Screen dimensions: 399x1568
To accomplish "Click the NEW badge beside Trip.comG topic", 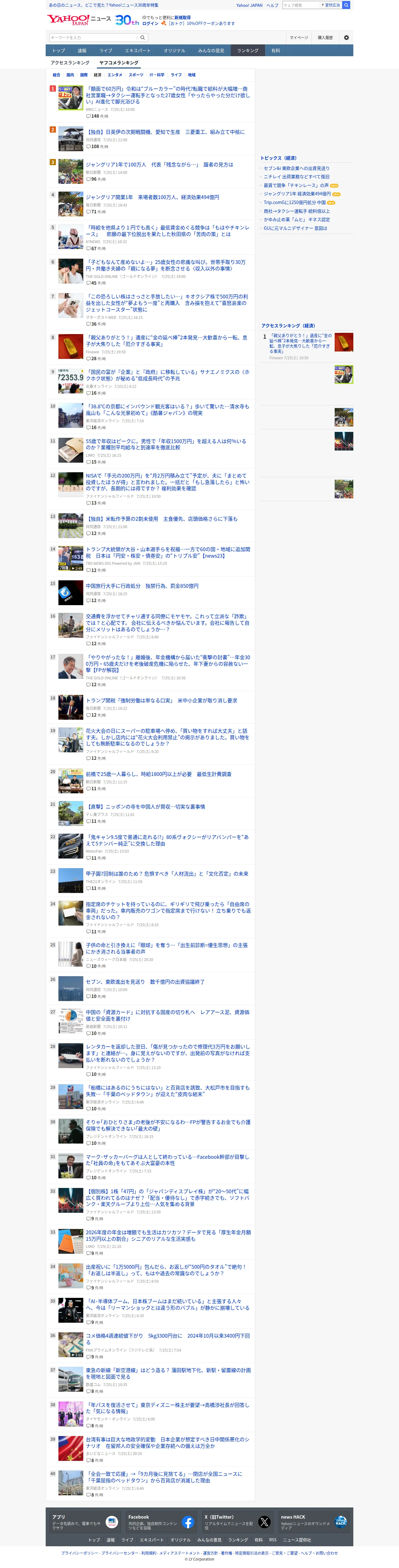I will tap(331, 203).
